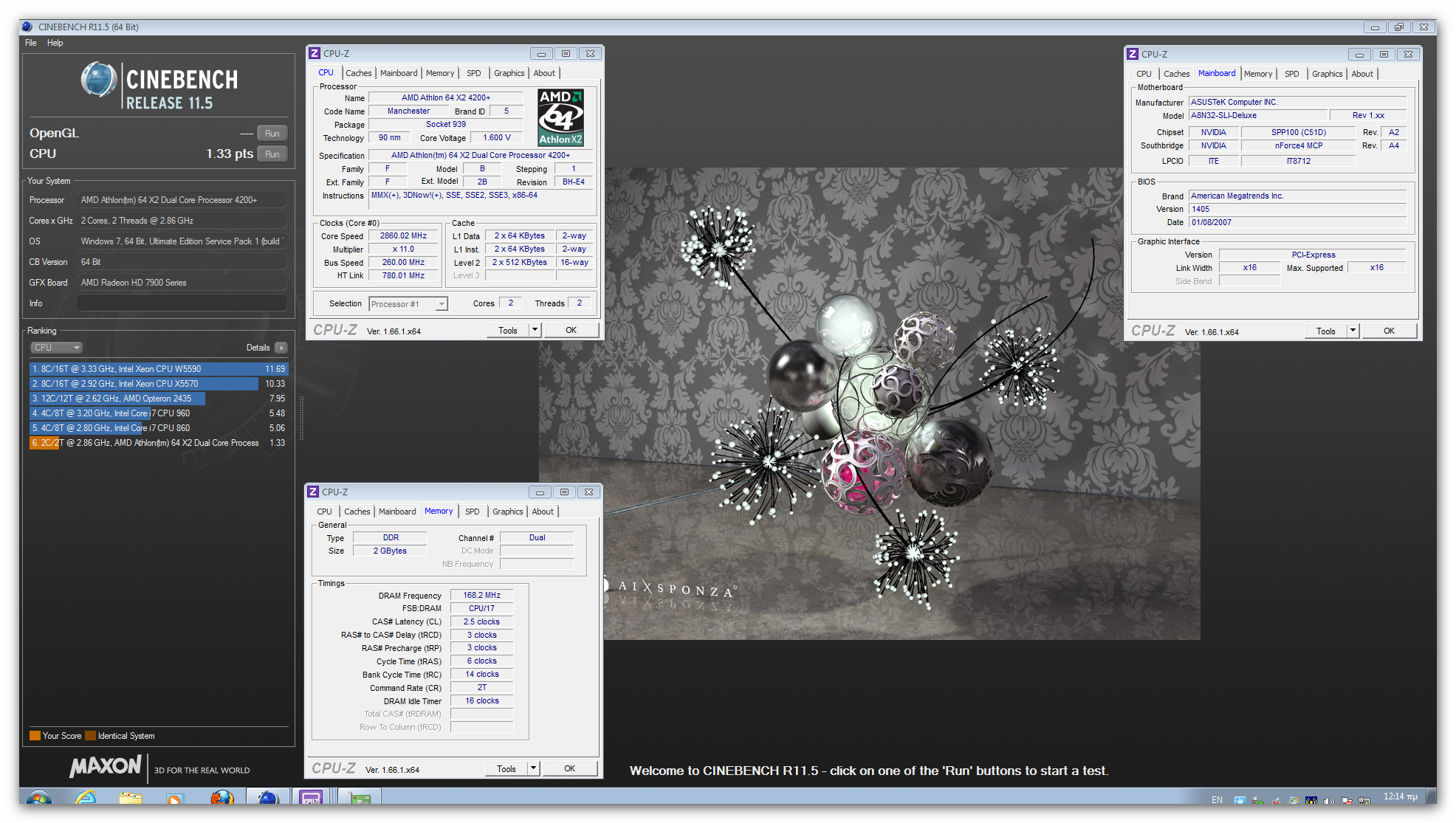Open Memory tab in CPU-Z CPU window
1456x823 pixels.
440,73
